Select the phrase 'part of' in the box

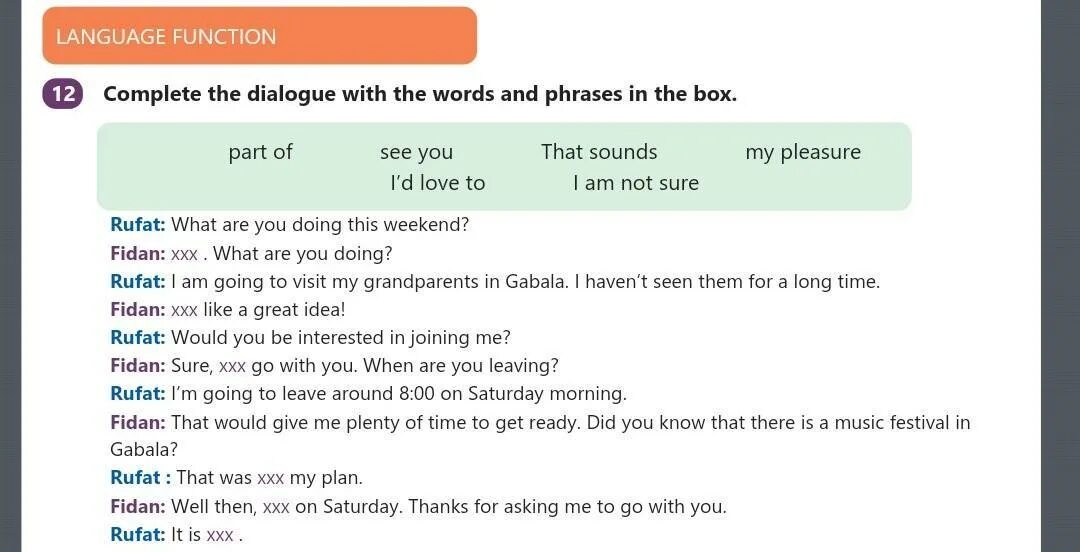pyautogui.click(x=260, y=152)
